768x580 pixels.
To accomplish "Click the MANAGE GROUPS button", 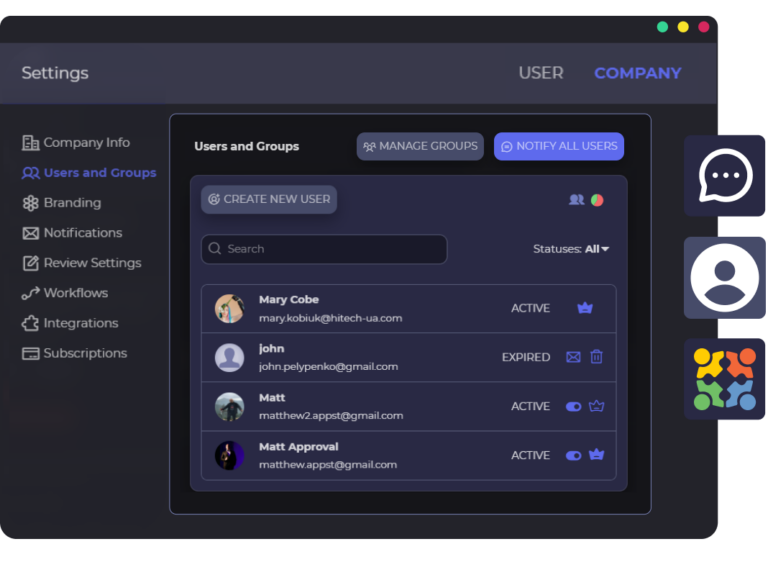I will (x=420, y=146).
